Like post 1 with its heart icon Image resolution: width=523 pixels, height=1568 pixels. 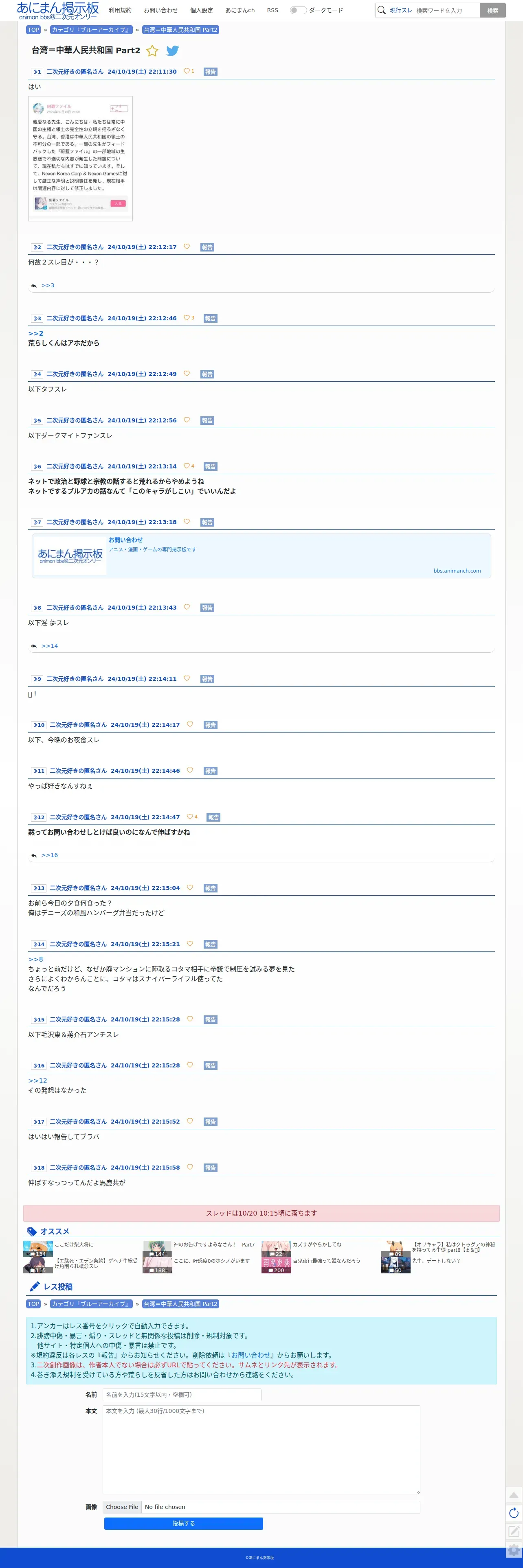[187, 71]
